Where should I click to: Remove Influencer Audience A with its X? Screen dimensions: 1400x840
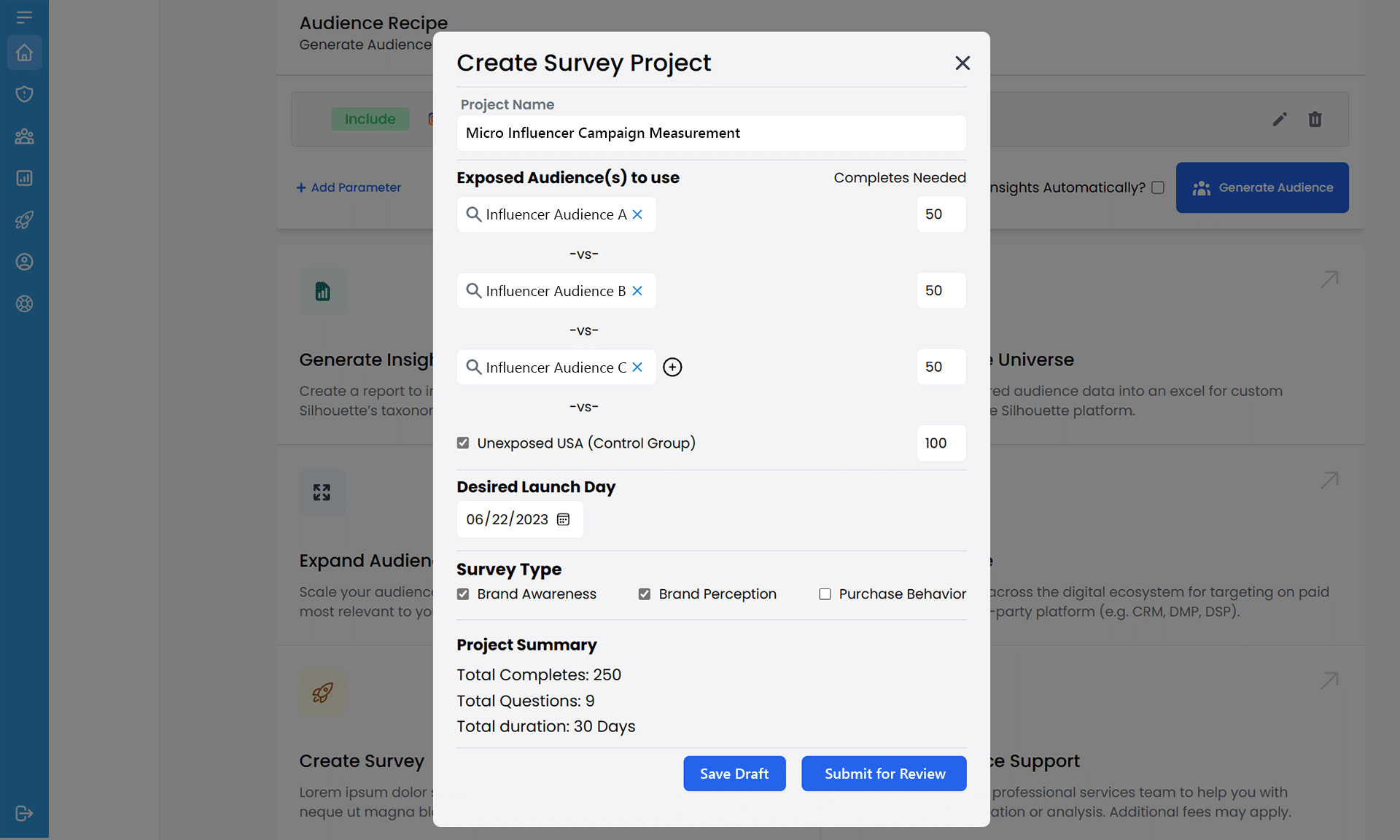tap(637, 214)
